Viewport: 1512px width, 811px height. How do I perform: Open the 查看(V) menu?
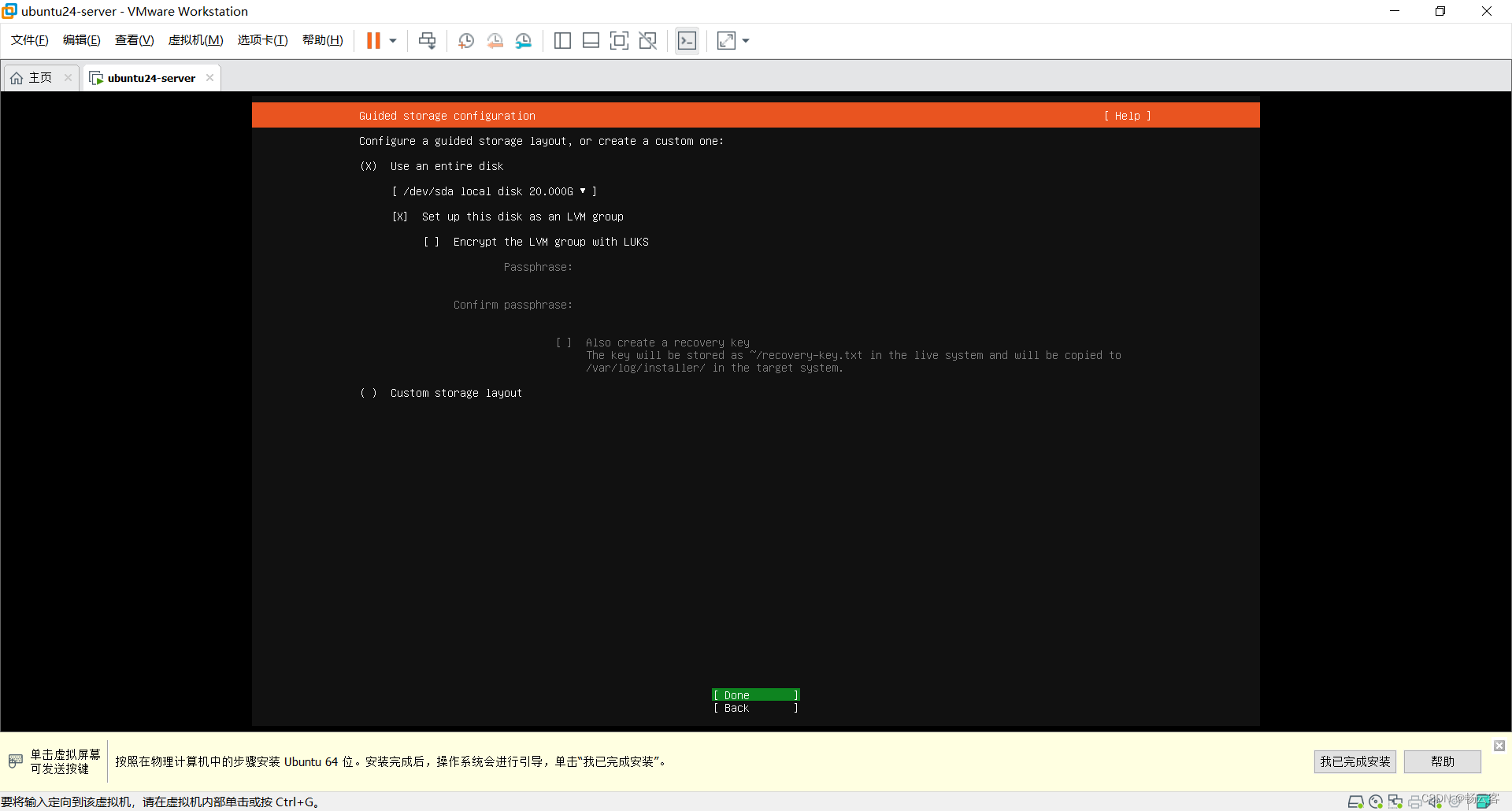(x=134, y=40)
